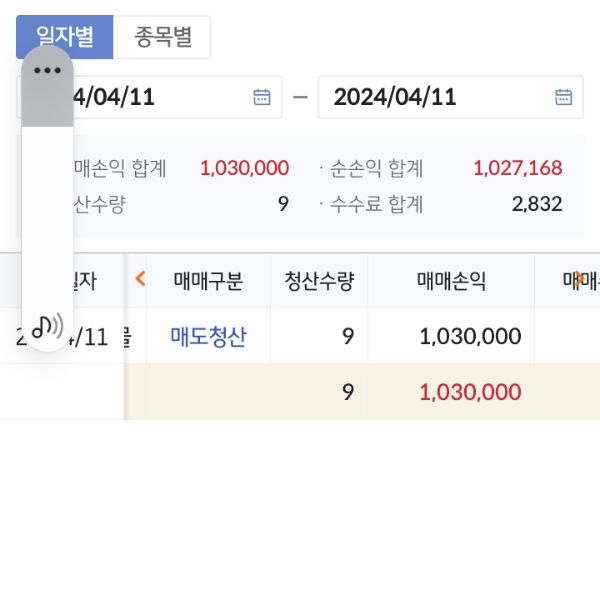Click the 매매손익 합계 summary value
Viewport: 600px width, 600px height.
(x=244, y=168)
